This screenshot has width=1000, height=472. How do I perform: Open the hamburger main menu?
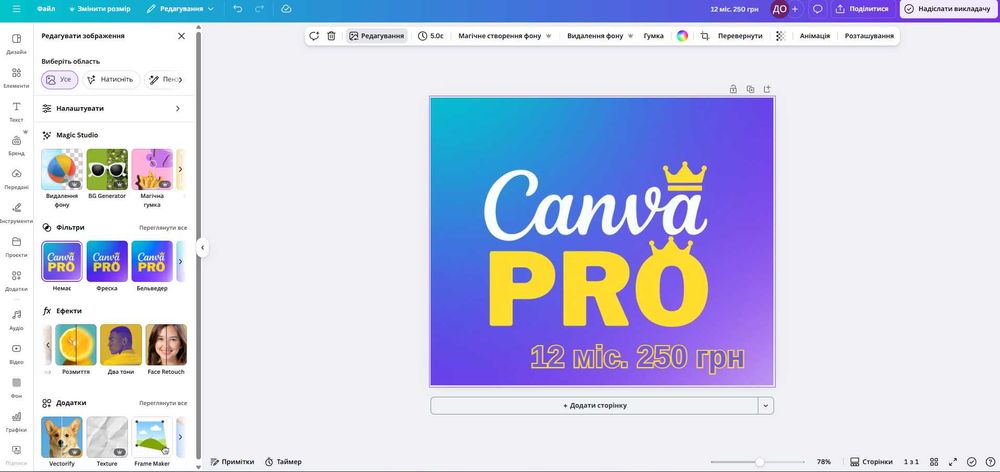coord(17,9)
